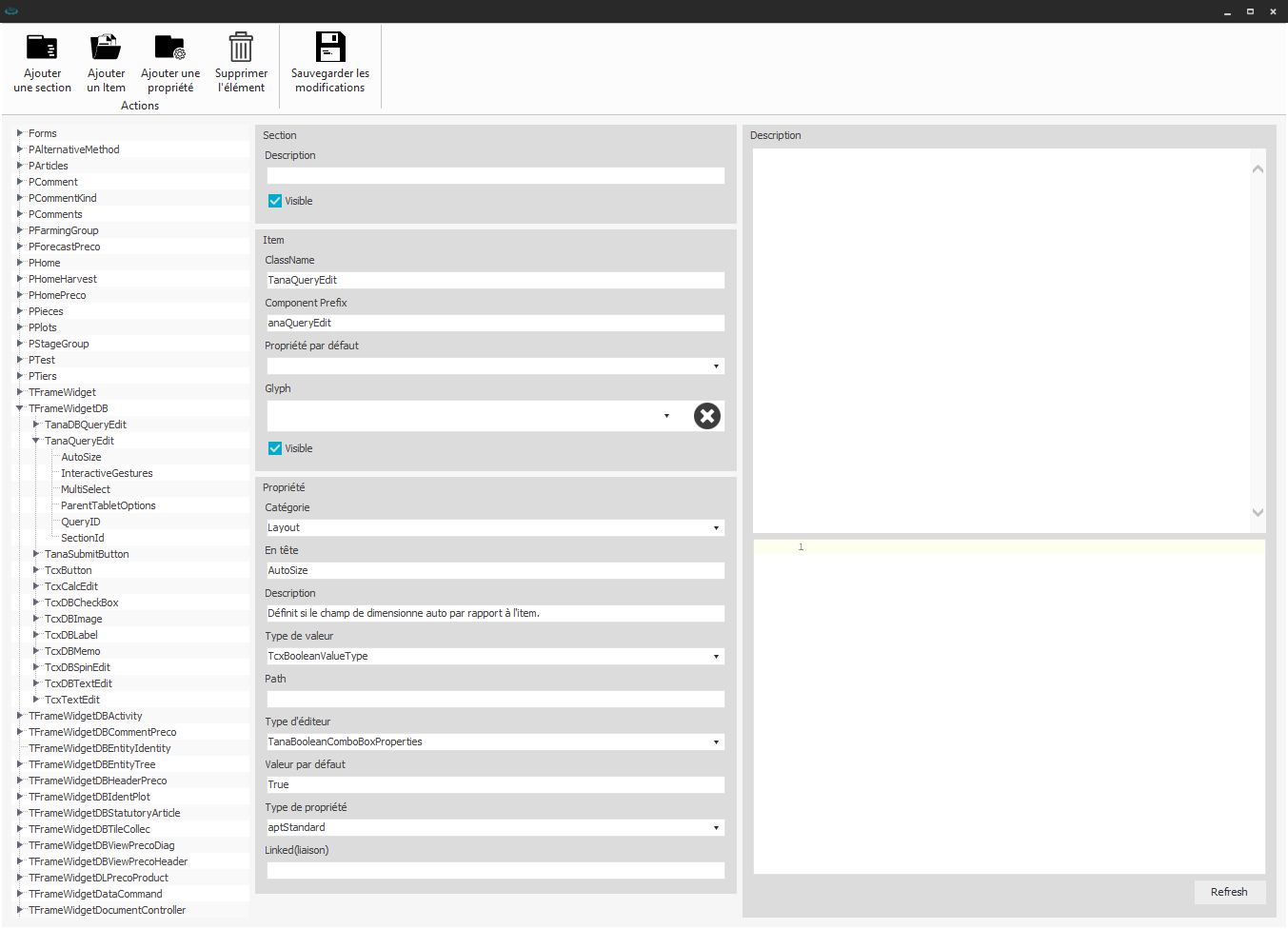This screenshot has width=1288, height=929.
Task: Select the MultiSelect property in tree
Action: pyautogui.click(x=86, y=489)
